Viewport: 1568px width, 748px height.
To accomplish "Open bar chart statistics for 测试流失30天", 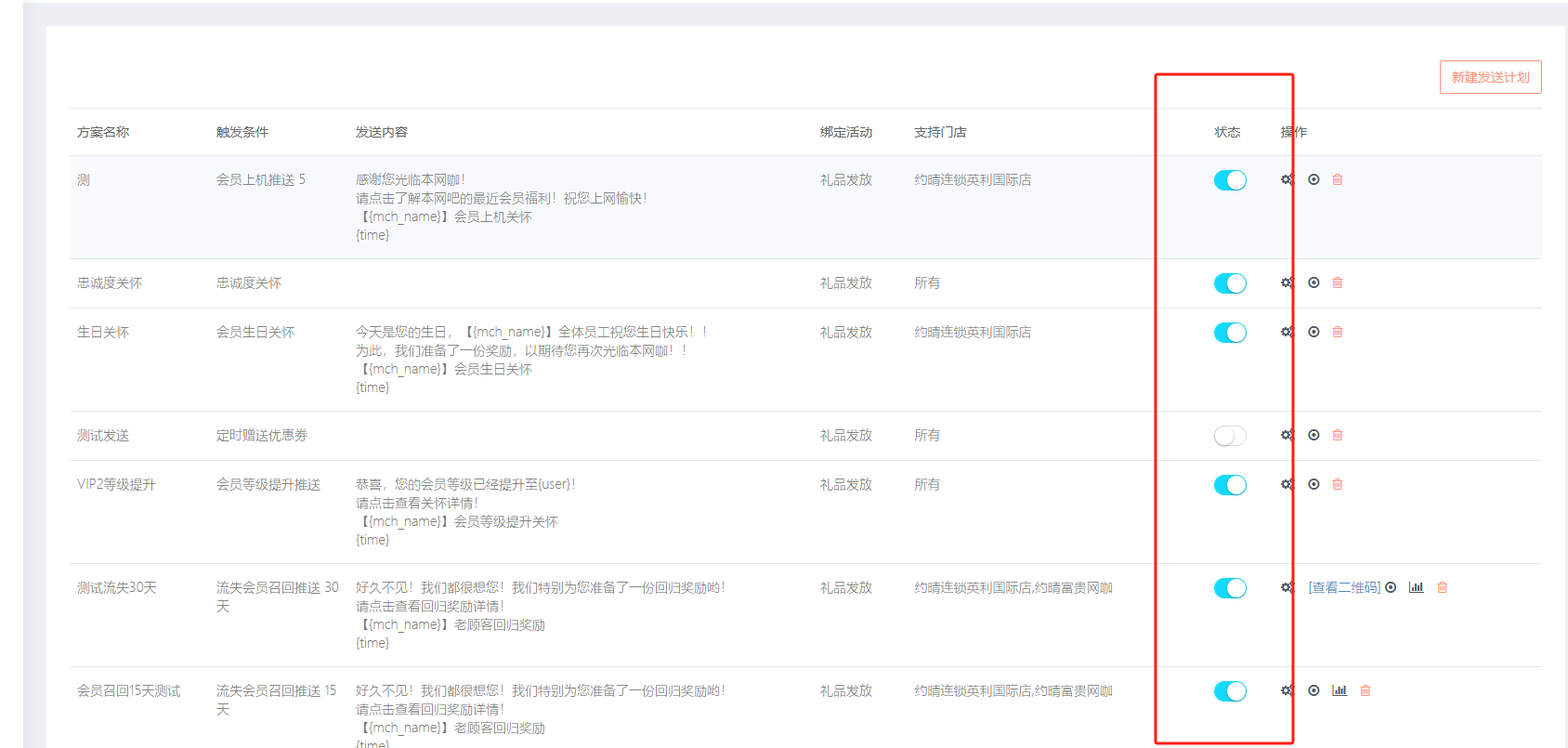I will click(1416, 587).
